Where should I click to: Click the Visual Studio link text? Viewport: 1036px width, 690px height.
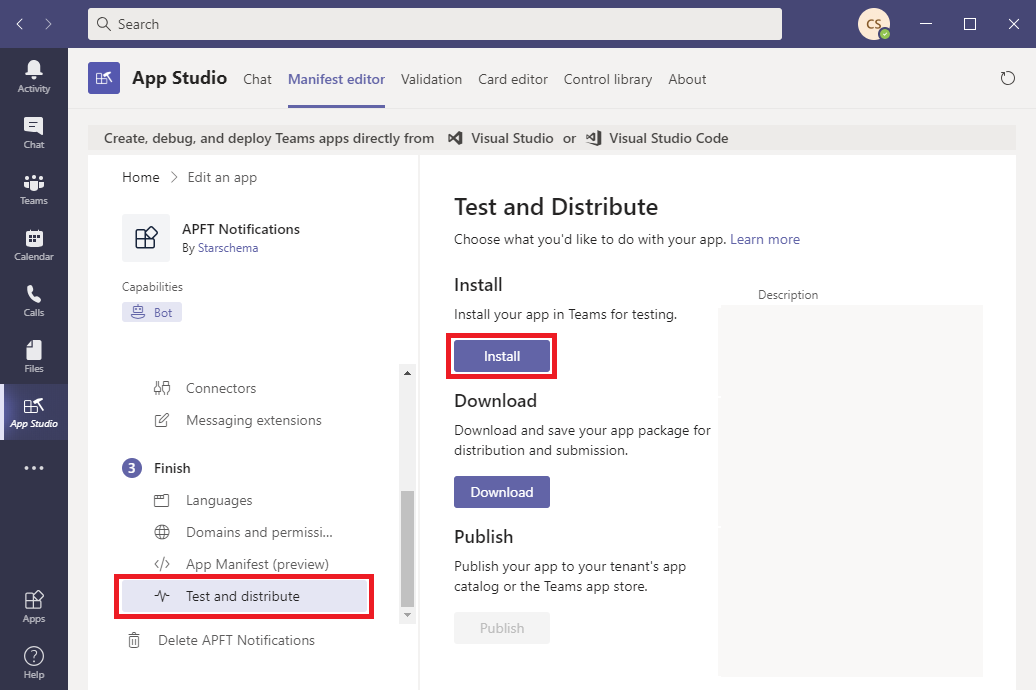tap(512, 138)
